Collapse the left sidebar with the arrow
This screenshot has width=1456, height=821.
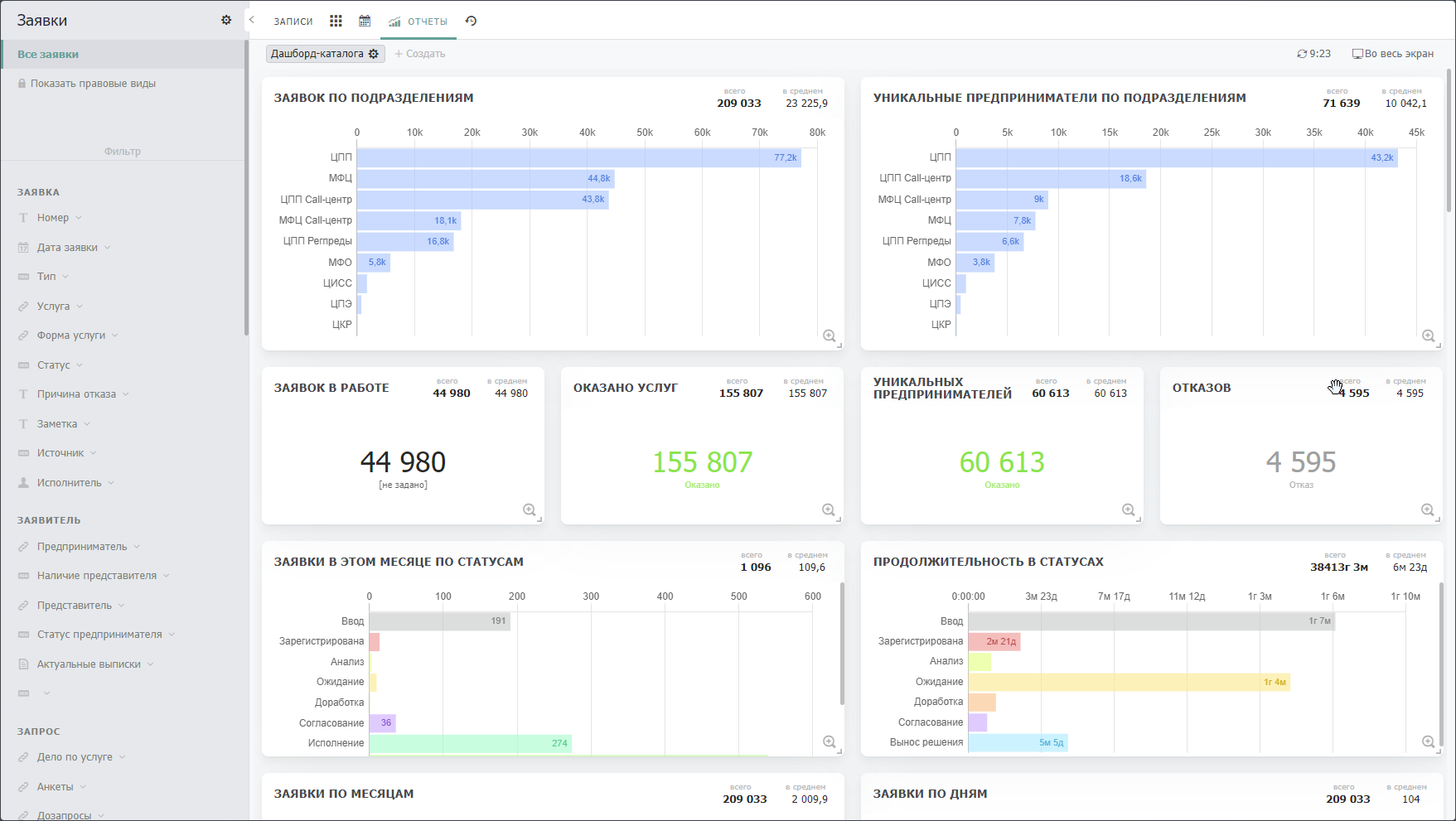252,20
